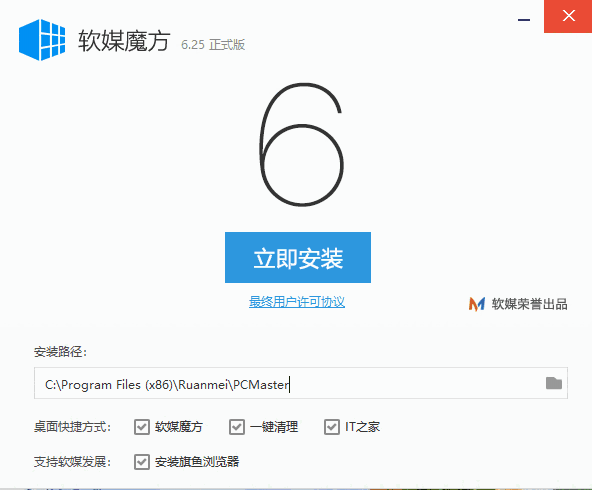
Task: Click the blue 立即安装 install button
Action: coord(298,257)
